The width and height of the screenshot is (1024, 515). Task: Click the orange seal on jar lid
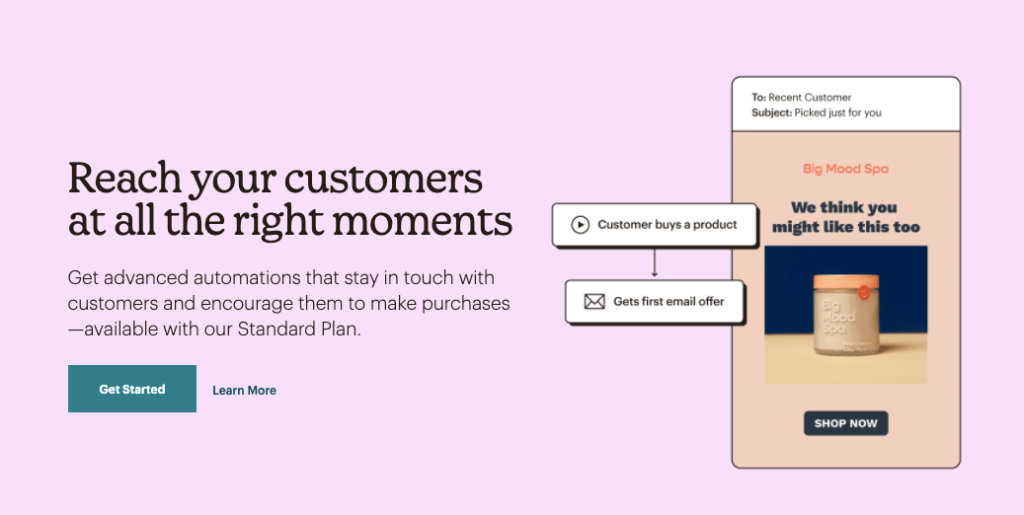(864, 292)
